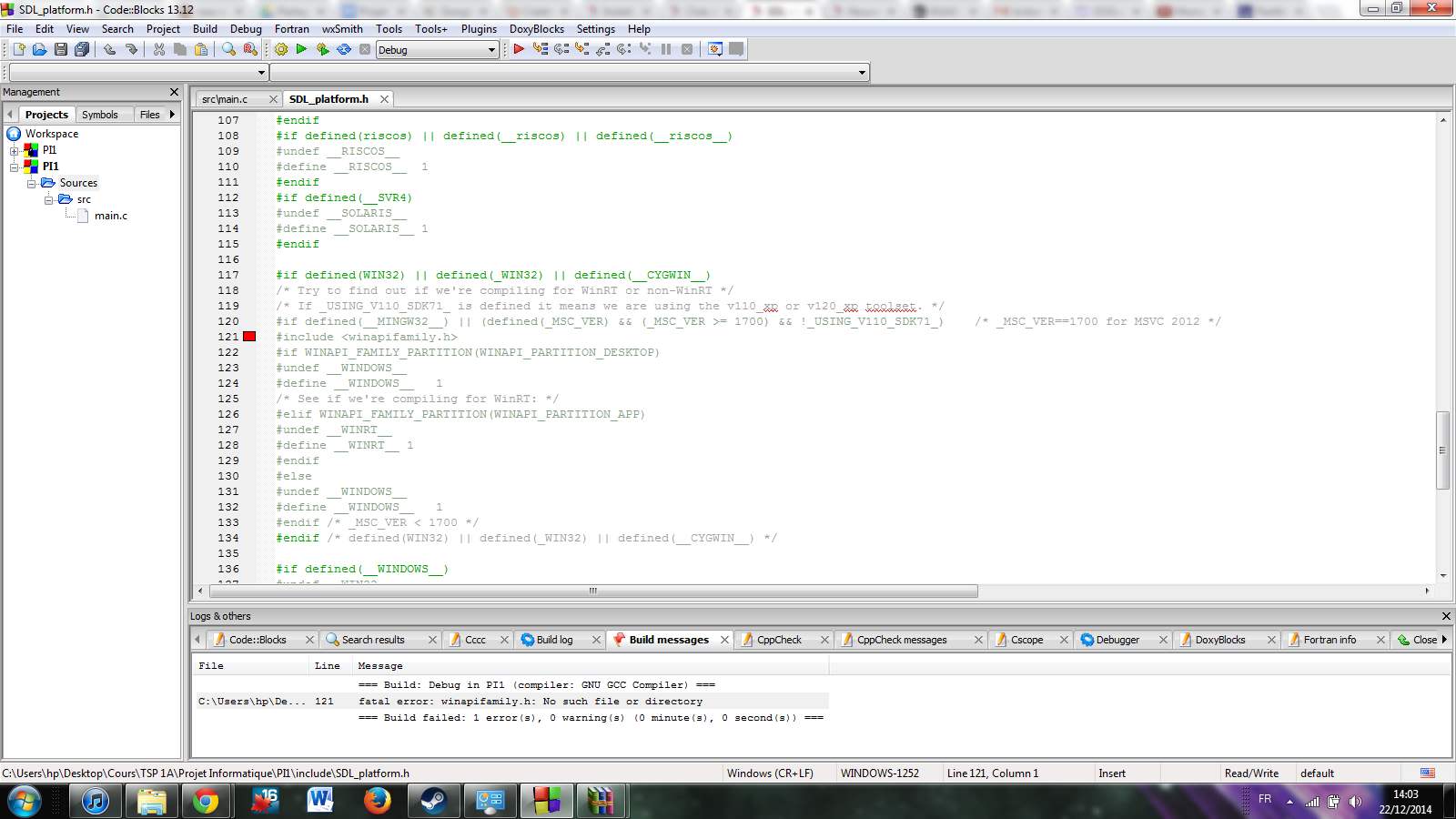
Task: Show previous Management tabs with left arrow
Action: pyautogui.click(x=10, y=115)
